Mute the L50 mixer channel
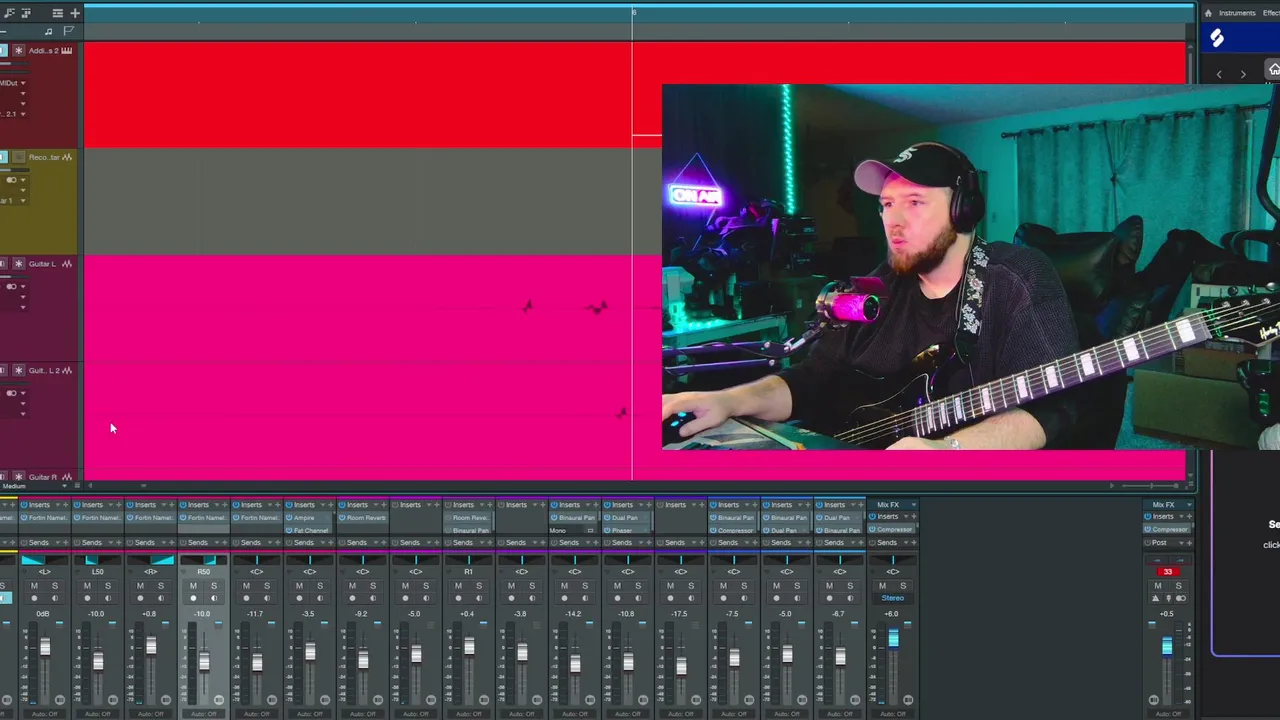The image size is (1280, 720). 87,585
